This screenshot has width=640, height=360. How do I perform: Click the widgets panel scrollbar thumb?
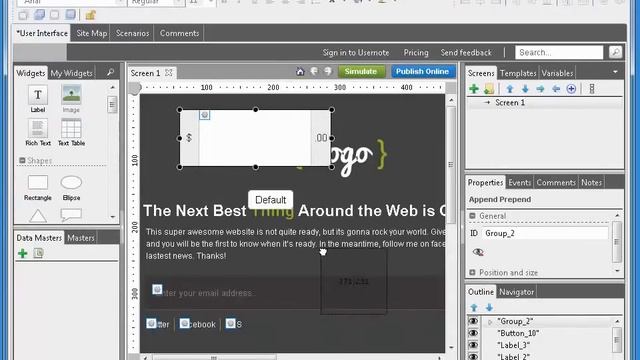112,104
